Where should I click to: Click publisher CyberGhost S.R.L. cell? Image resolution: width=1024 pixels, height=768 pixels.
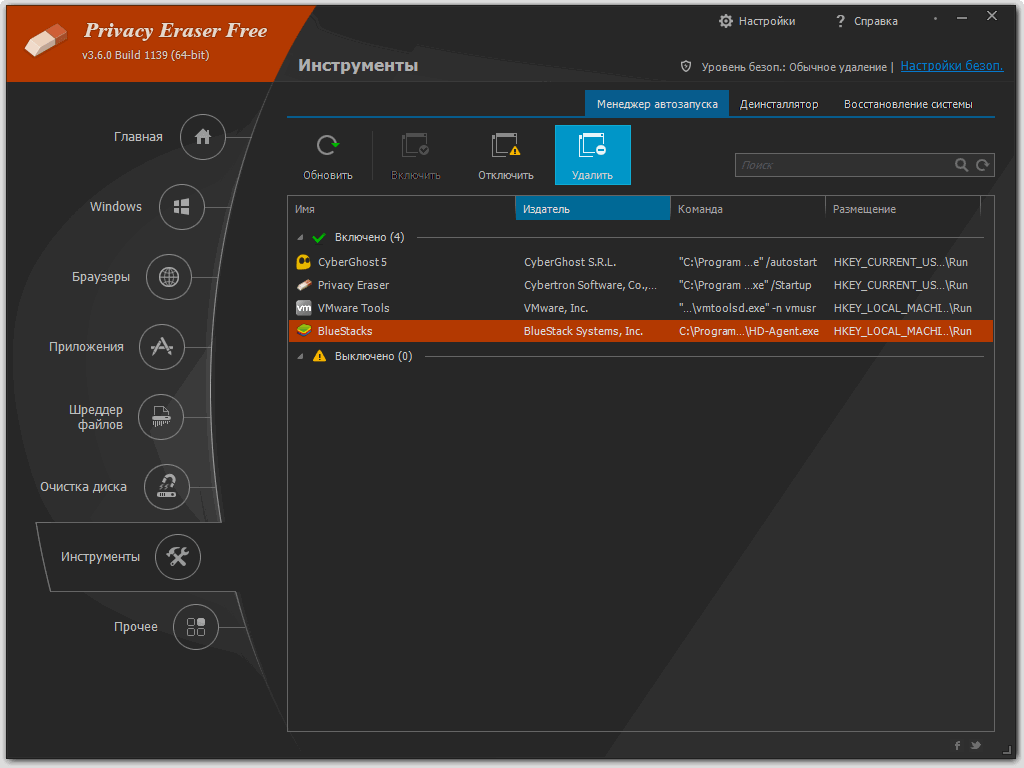pyautogui.click(x=570, y=262)
